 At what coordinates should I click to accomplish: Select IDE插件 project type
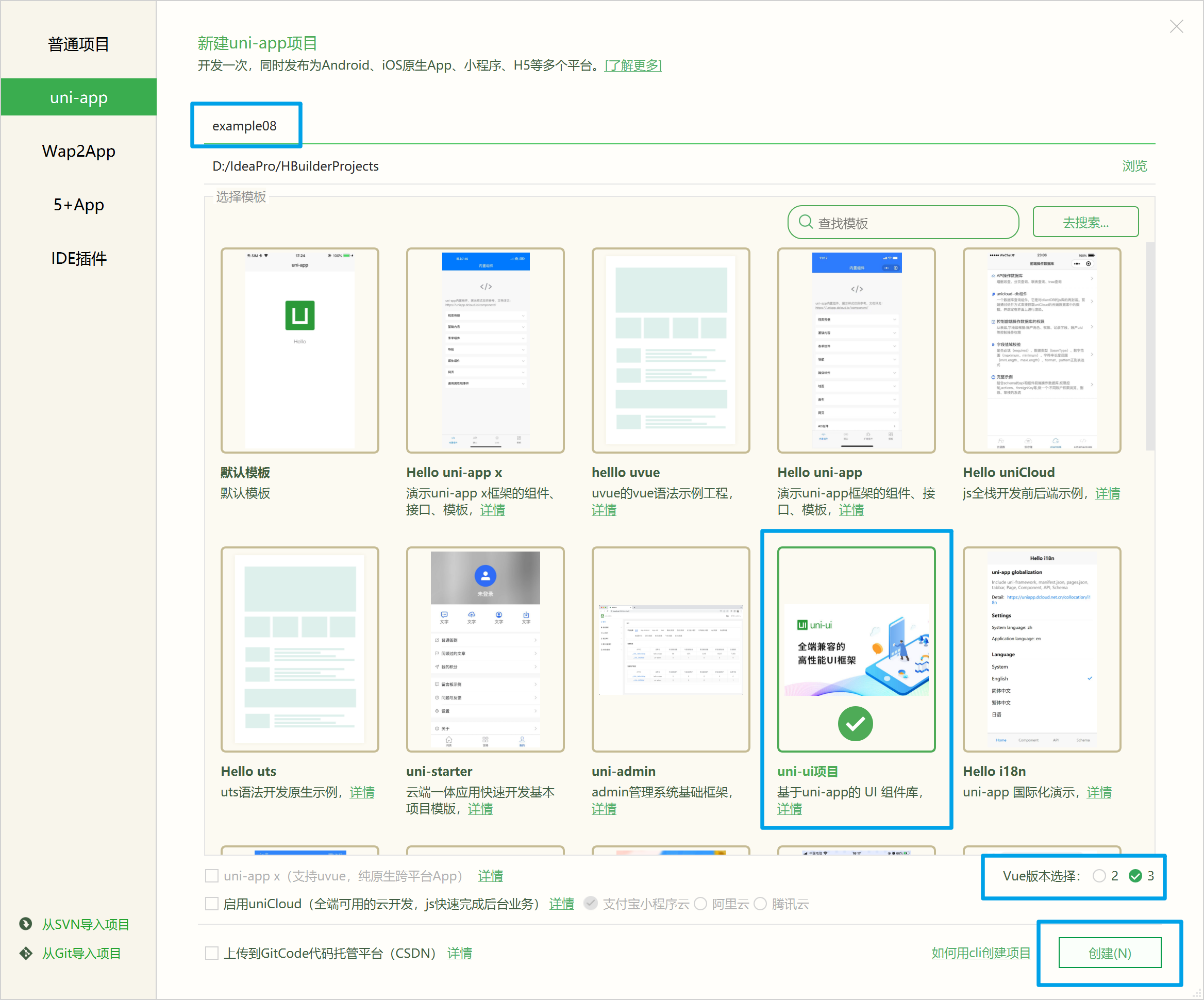point(78,258)
